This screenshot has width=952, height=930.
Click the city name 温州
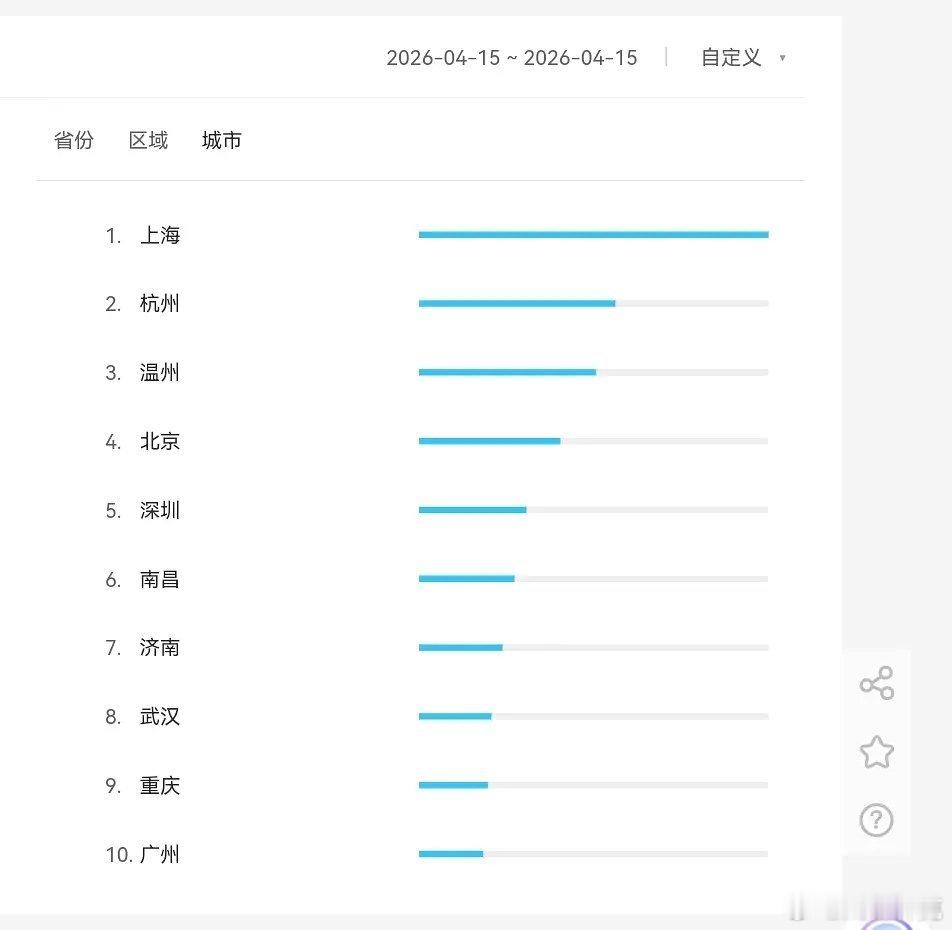160,373
